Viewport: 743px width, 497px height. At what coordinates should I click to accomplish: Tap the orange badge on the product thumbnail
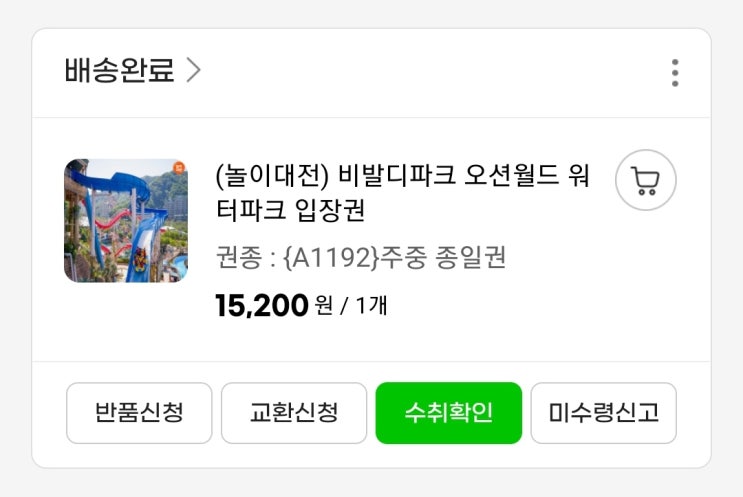tap(179, 168)
